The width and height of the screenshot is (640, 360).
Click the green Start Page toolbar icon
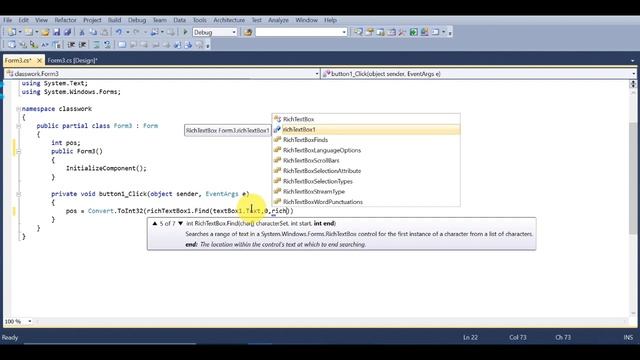[x=413, y=32]
